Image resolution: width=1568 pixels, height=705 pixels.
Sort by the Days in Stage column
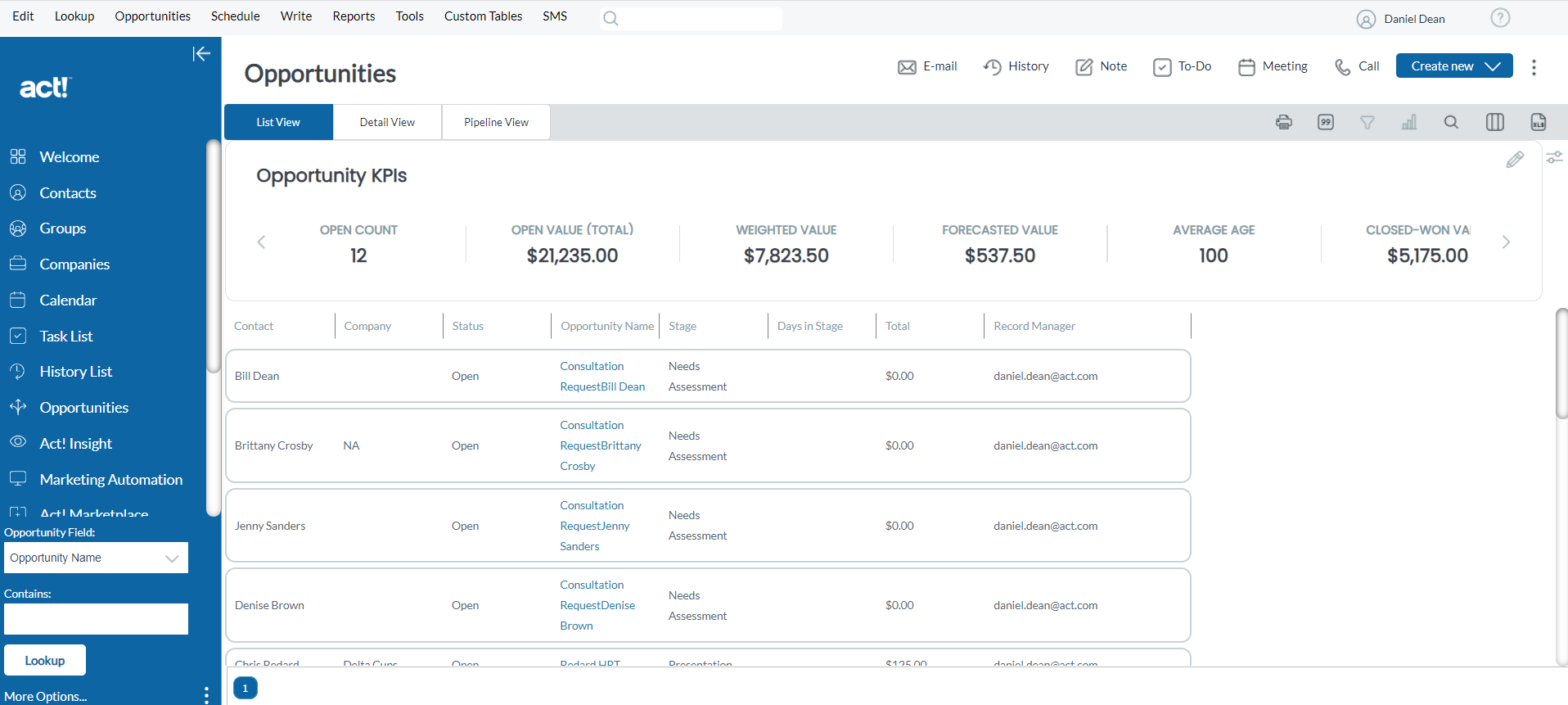(x=809, y=326)
